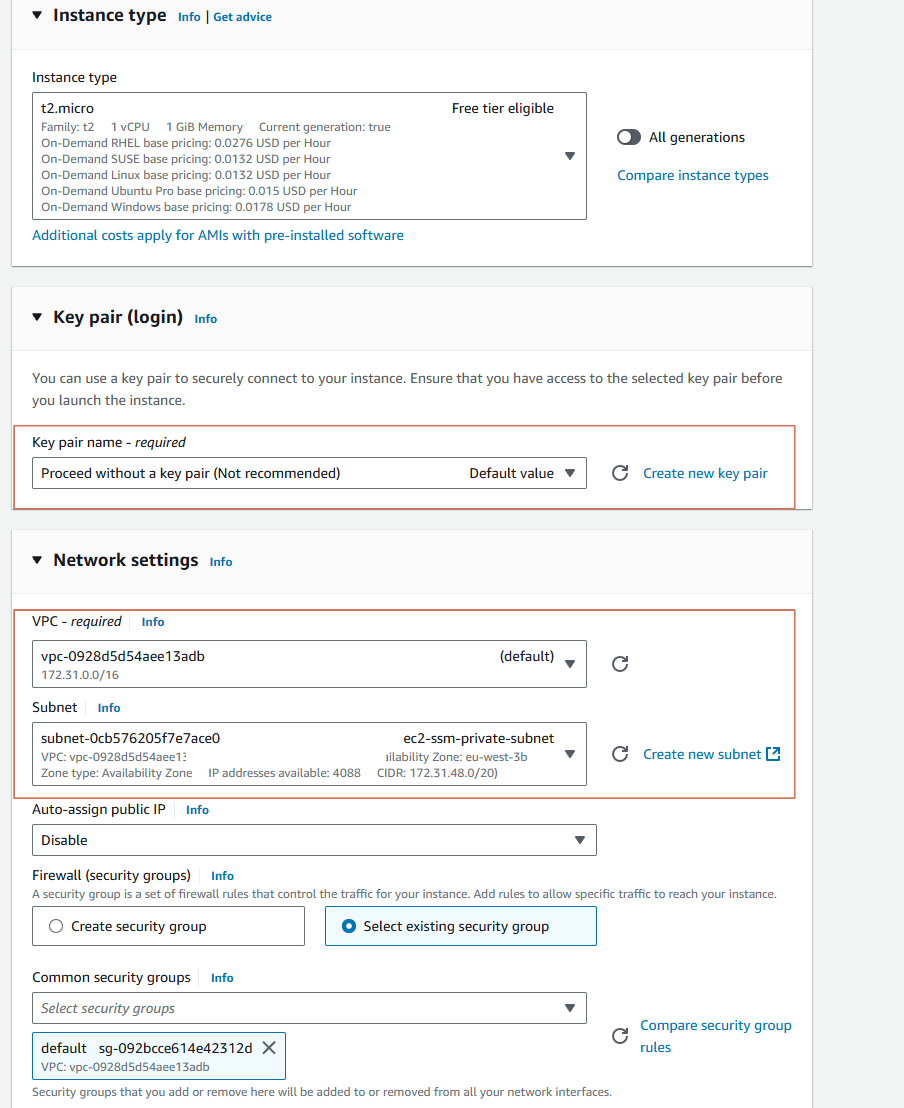Refresh the subnet list
Screen dimensions: 904x1108
coord(620,754)
